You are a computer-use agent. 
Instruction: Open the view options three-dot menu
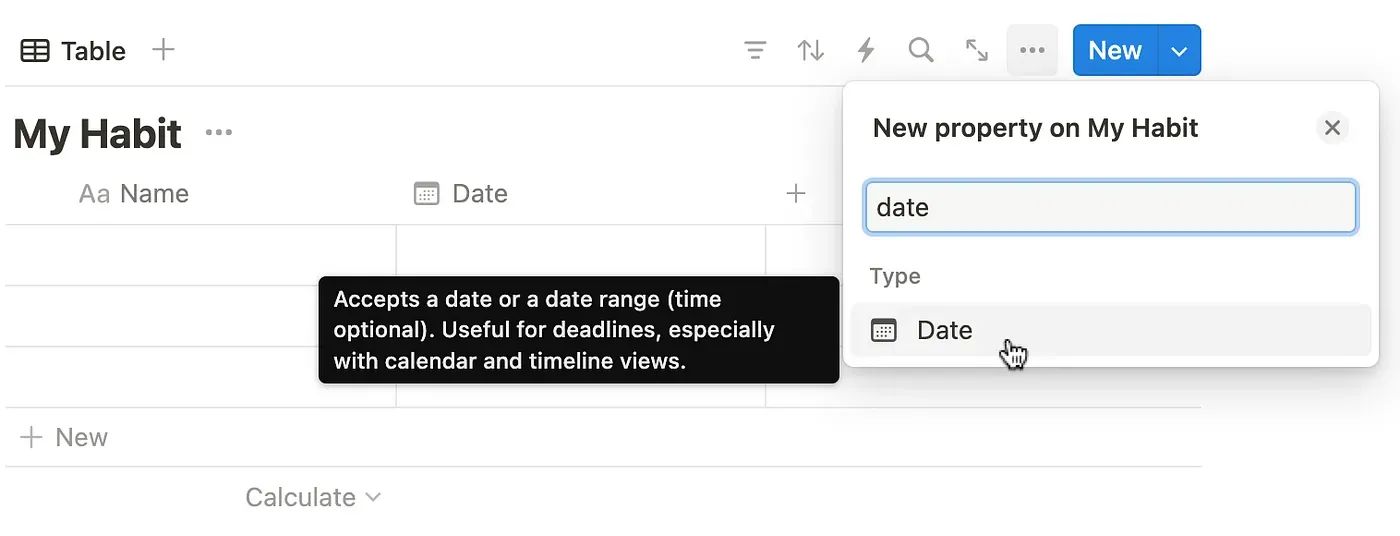pyautogui.click(x=1032, y=50)
